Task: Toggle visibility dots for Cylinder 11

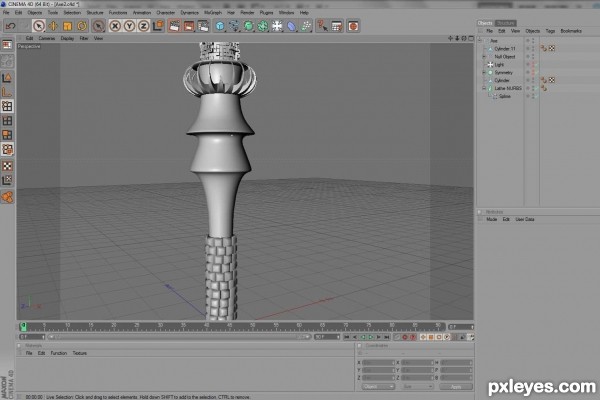Action: (x=533, y=49)
